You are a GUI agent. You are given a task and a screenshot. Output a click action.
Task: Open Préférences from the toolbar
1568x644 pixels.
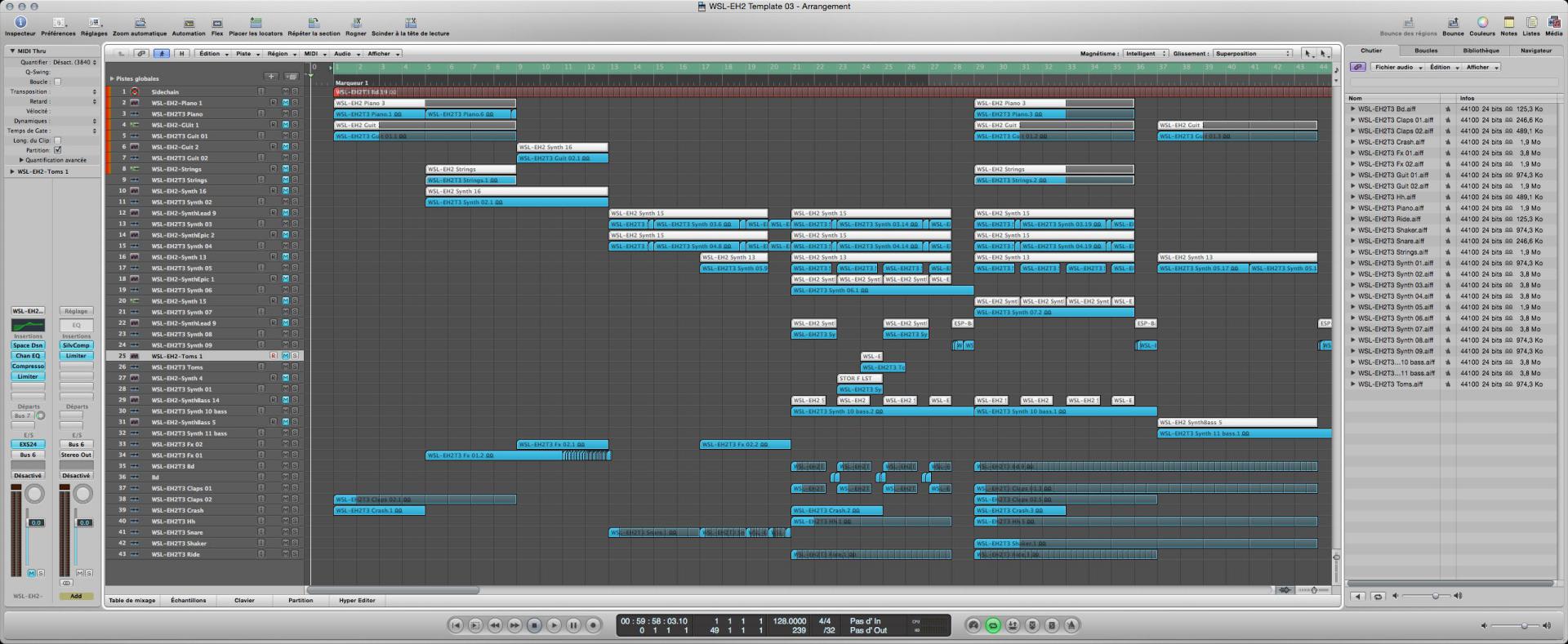tap(58, 23)
